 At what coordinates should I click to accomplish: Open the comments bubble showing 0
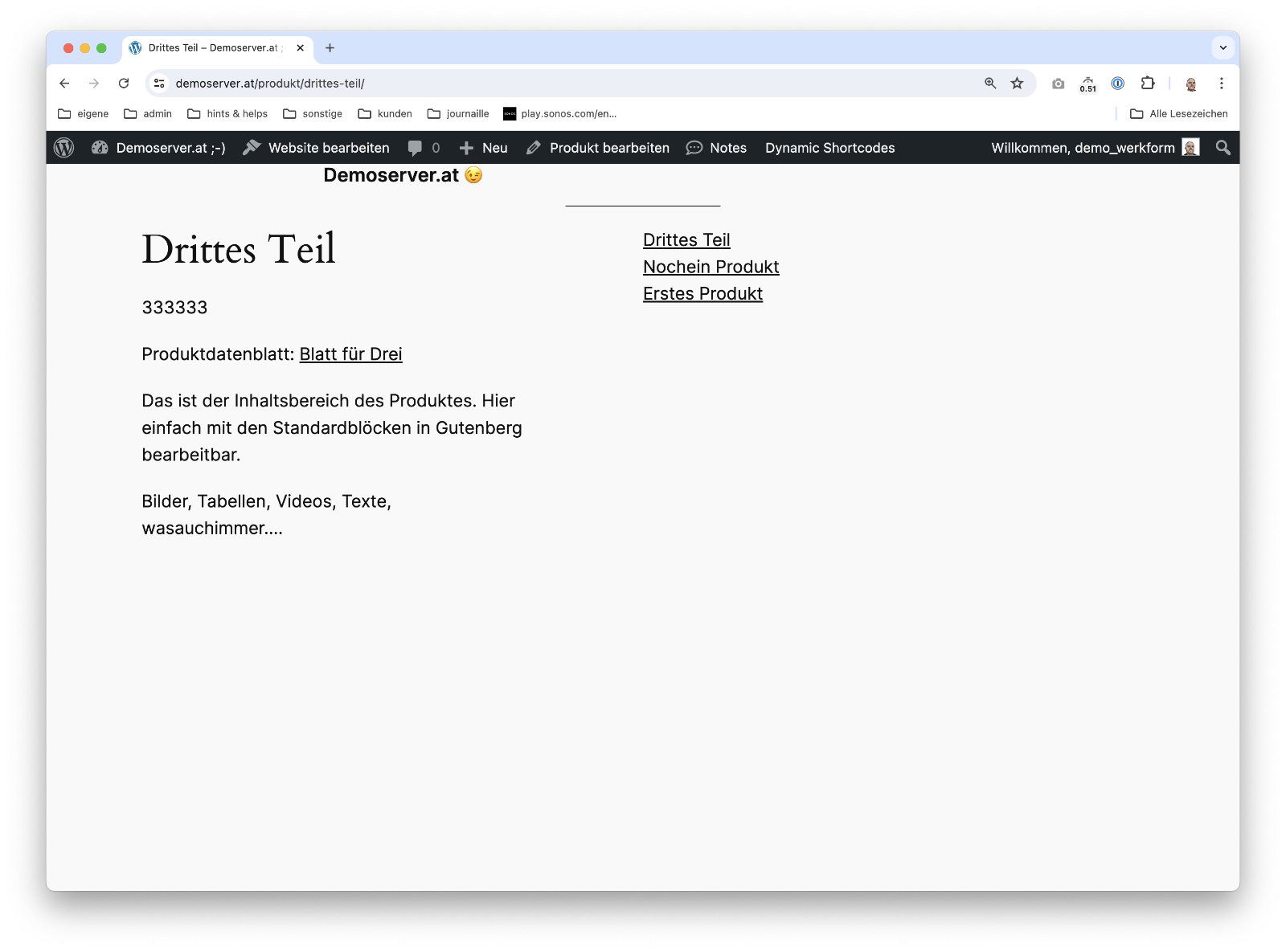(424, 148)
